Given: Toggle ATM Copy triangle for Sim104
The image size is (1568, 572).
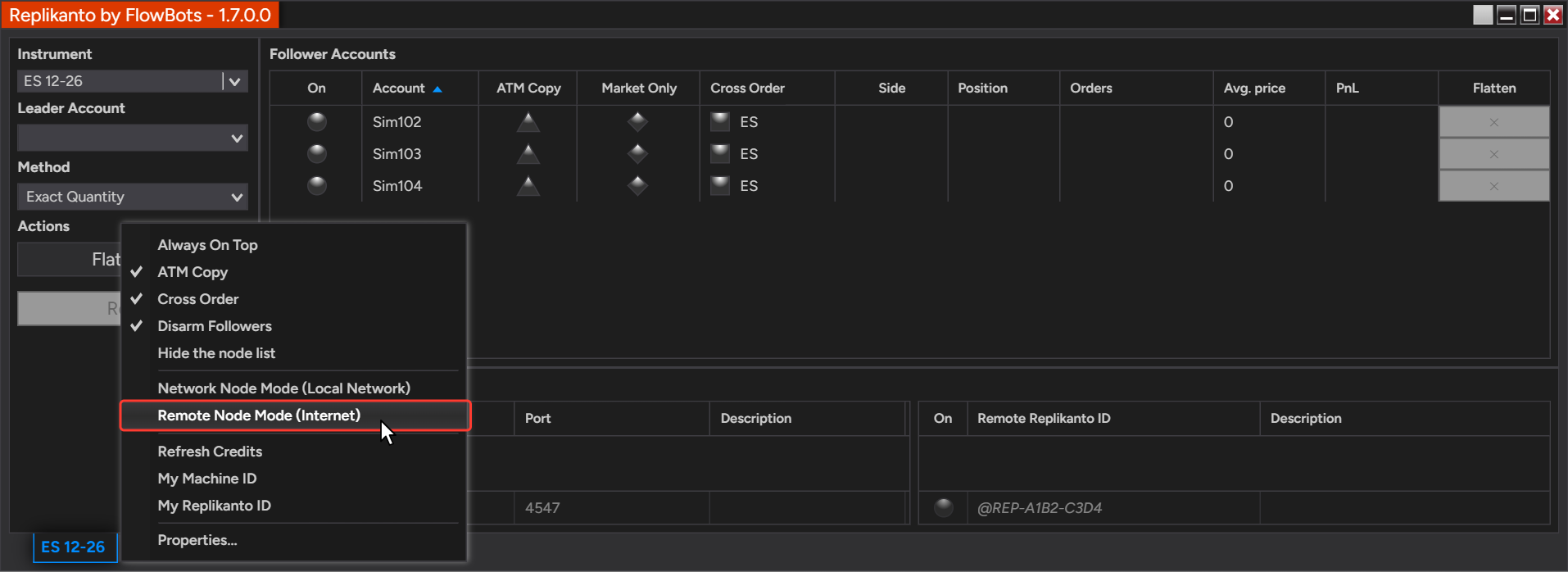Looking at the screenshot, I should coord(528,186).
